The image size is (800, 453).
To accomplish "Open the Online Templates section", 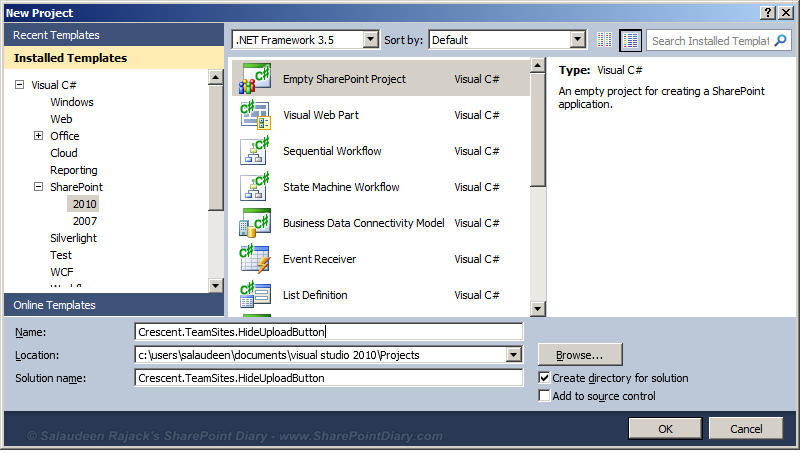I will [114, 305].
